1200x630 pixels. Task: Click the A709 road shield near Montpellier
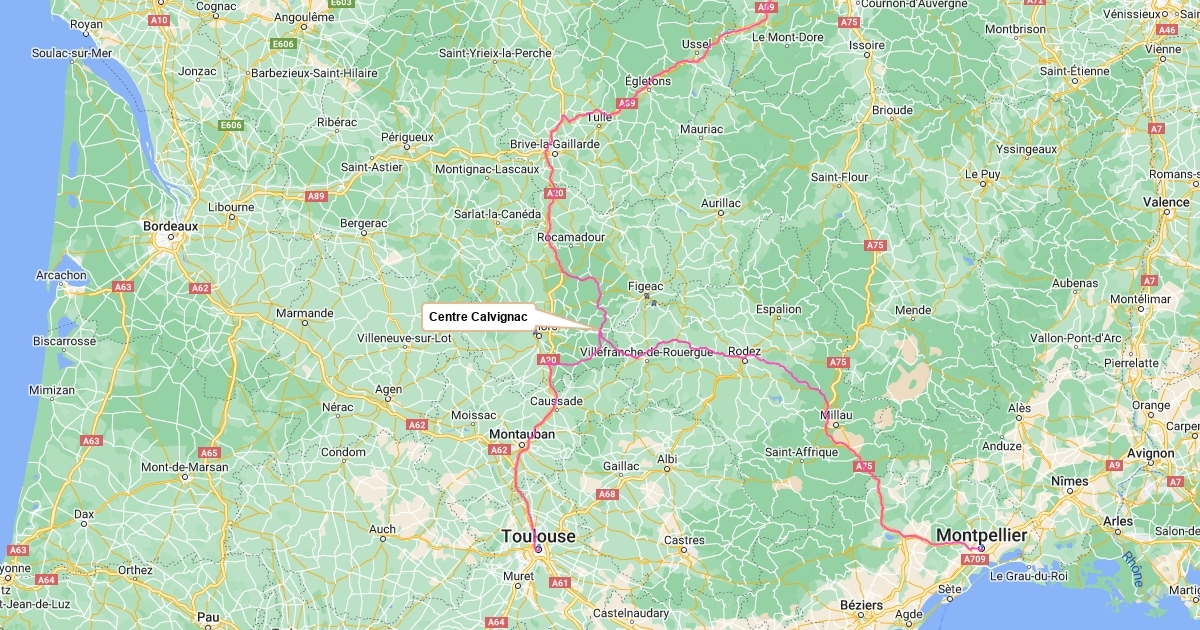976,559
